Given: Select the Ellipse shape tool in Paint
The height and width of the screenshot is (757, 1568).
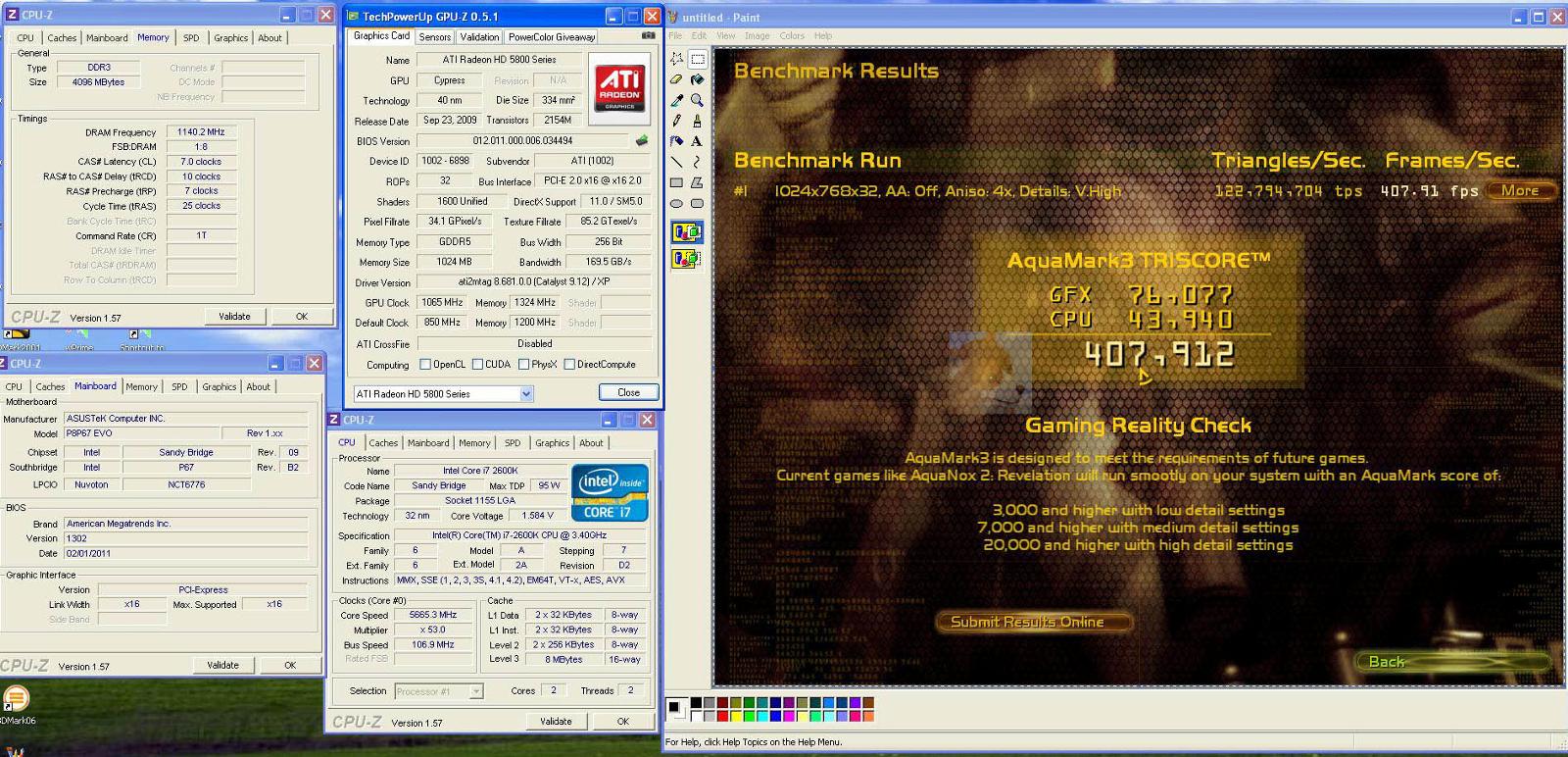Looking at the screenshot, I should click(x=676, y=203).
